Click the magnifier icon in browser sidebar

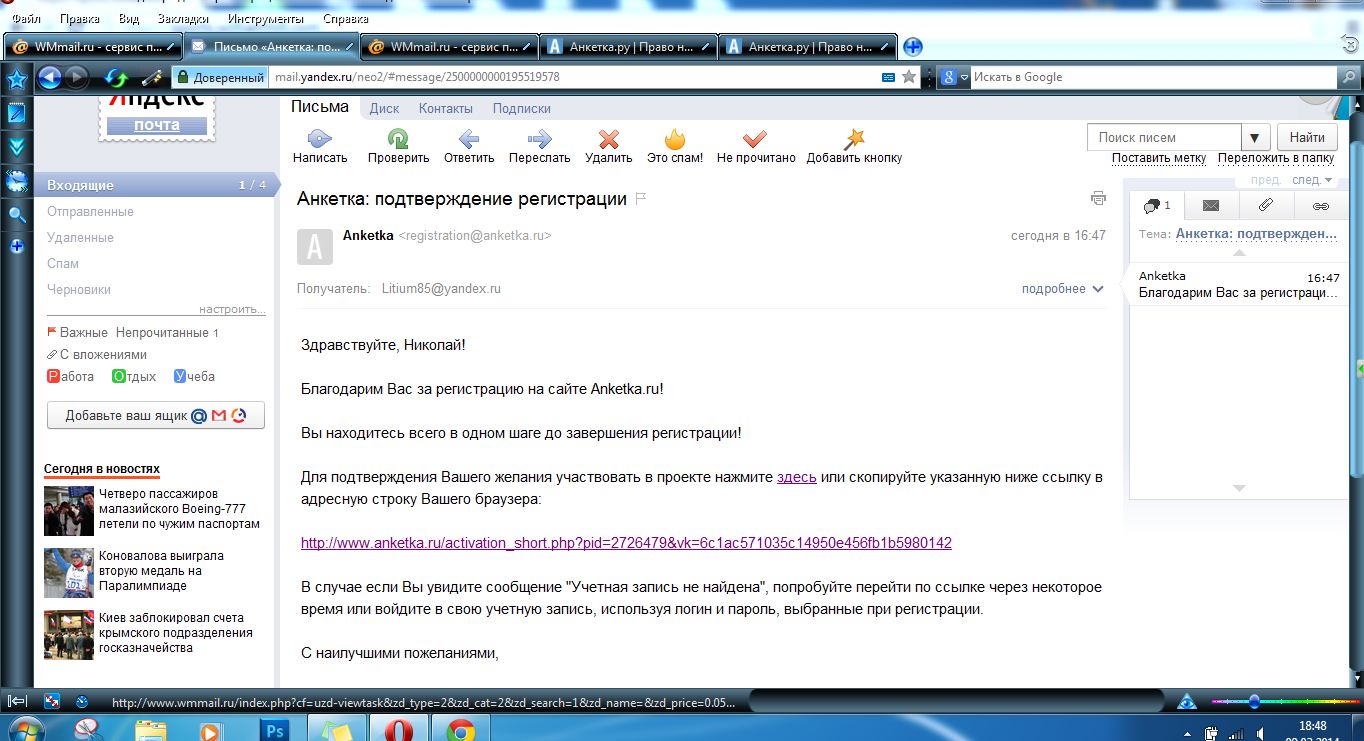tap(16, 214)
